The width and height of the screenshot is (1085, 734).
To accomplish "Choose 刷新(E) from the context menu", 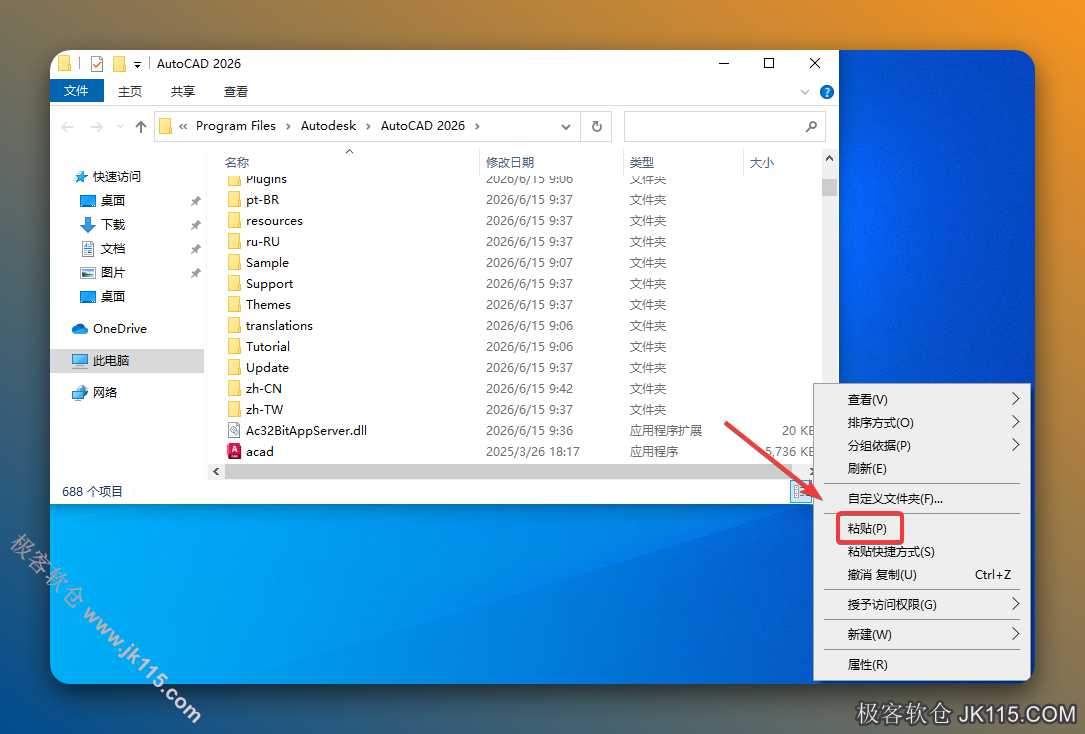I will [922, 468].
